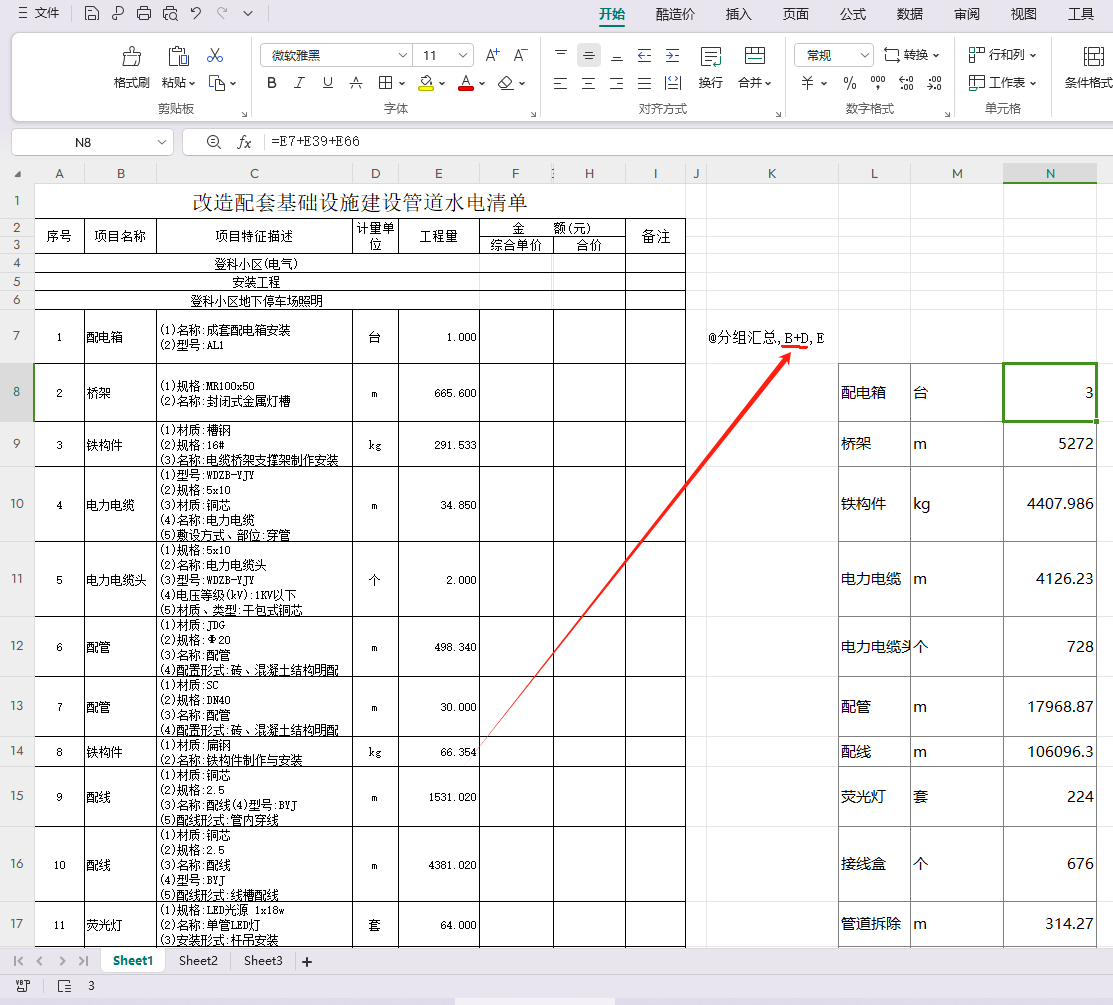Viewport: 1113px width, 1005px height.
Task: Toggle Italic formatting
Action: click(x=299, y=83)
